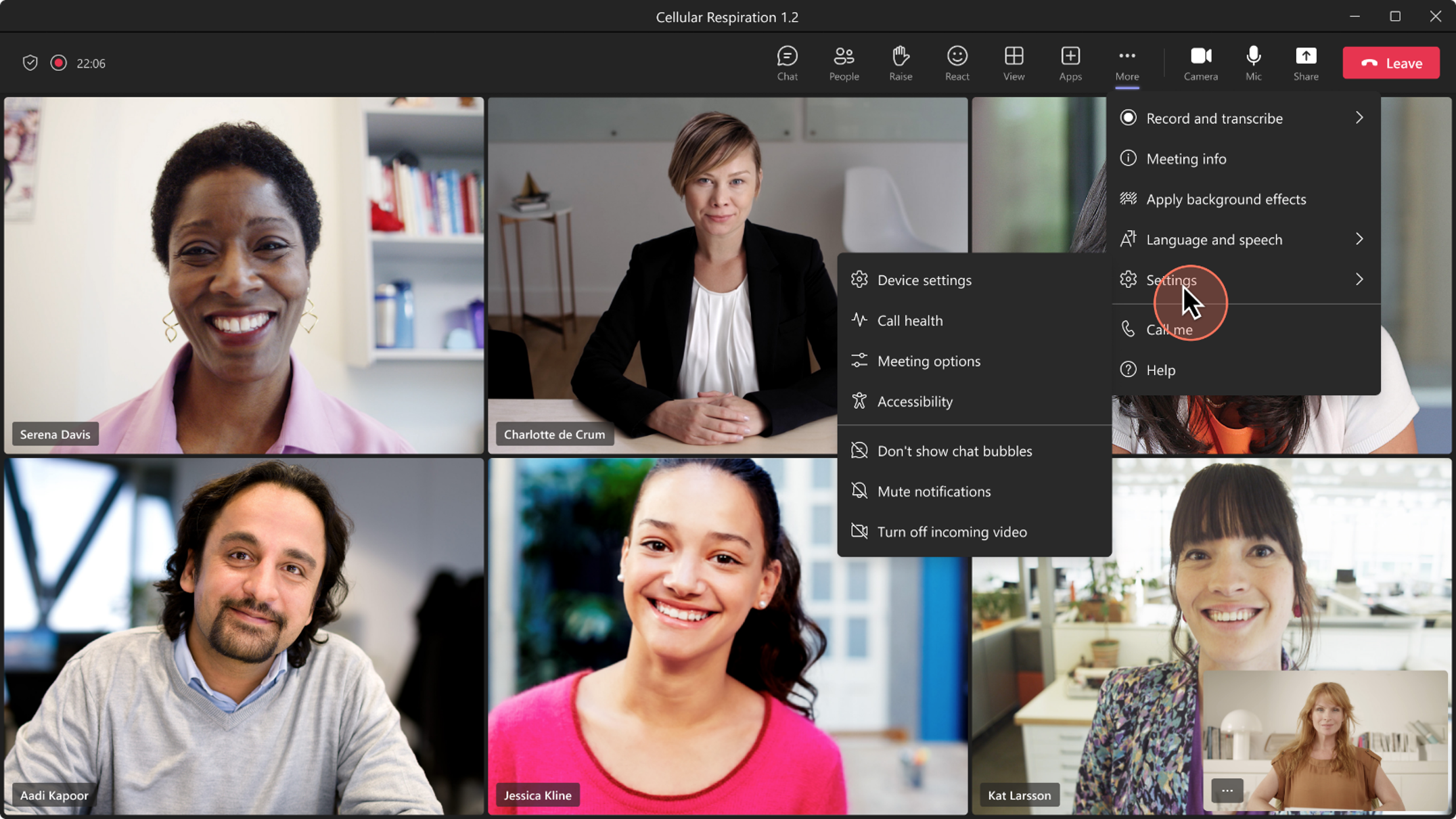Open the People panel
Image resolution: width=1456 pixels, height=819 pixels.
pos(843,62)
